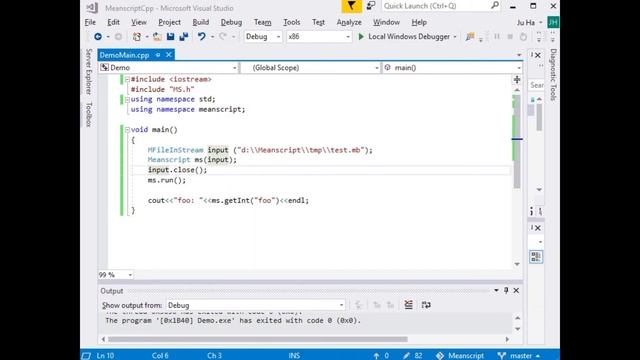This screenshot has width=640, height=360.
Task: Click the New Project toolbar icon
Action: (137, 37)
